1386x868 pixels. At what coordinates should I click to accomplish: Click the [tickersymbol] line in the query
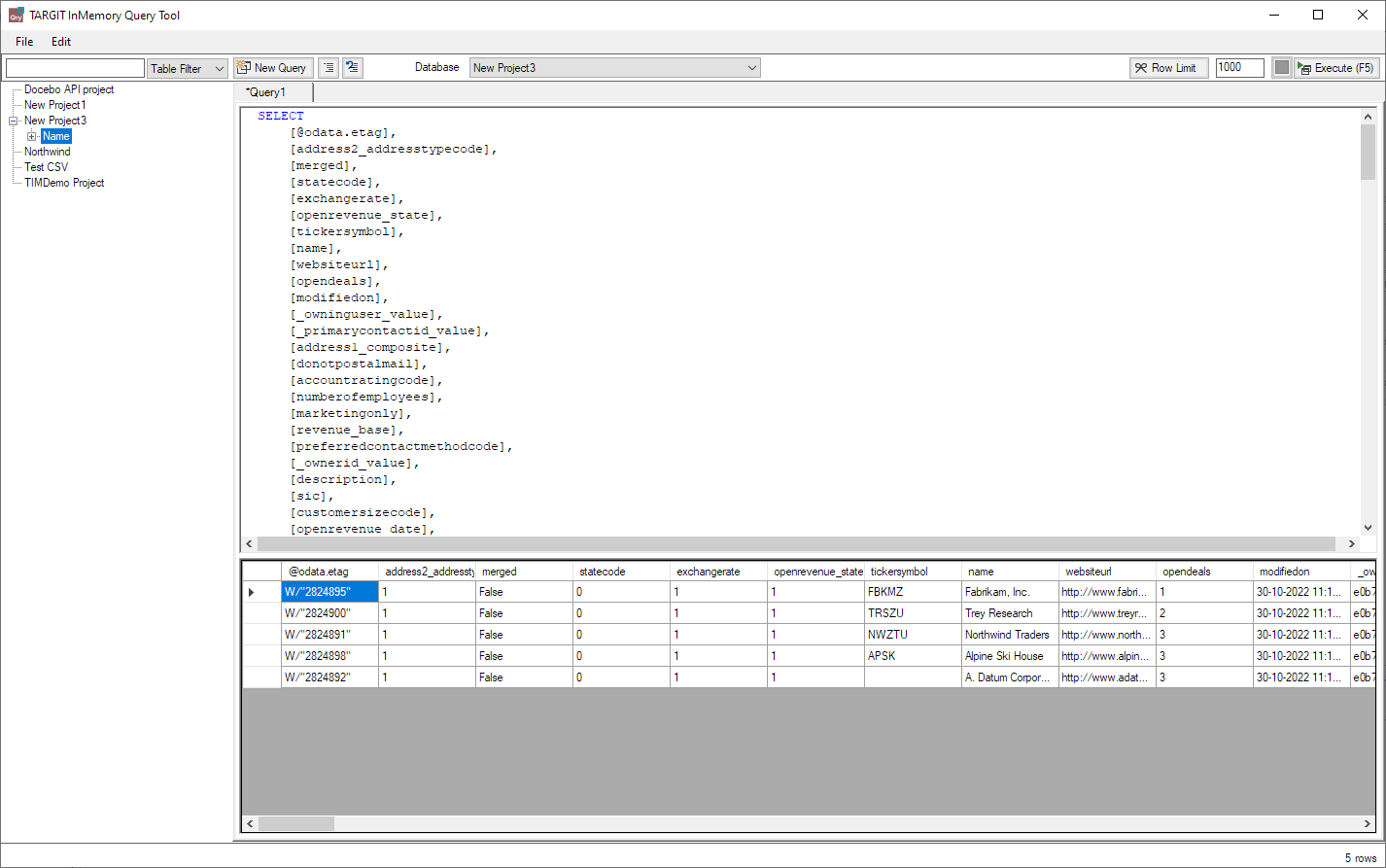click(x=347, y=231)
